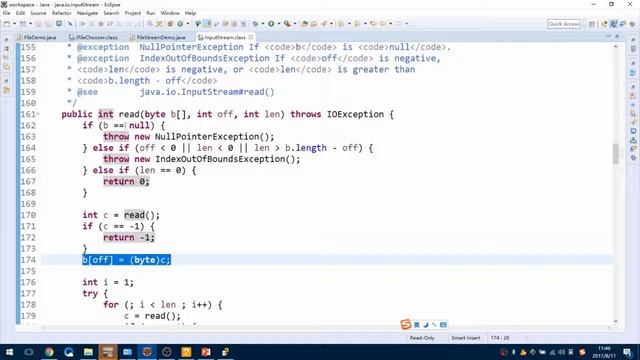Open the Run dropdown arrow
640x360 pixels.
(x=279, y=24)
